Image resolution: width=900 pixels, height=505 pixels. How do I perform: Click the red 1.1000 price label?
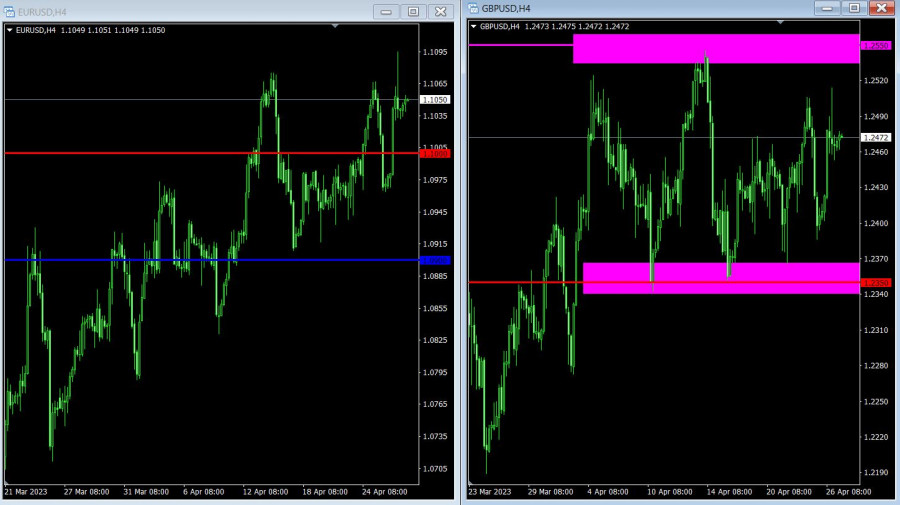tap(435, 154)
